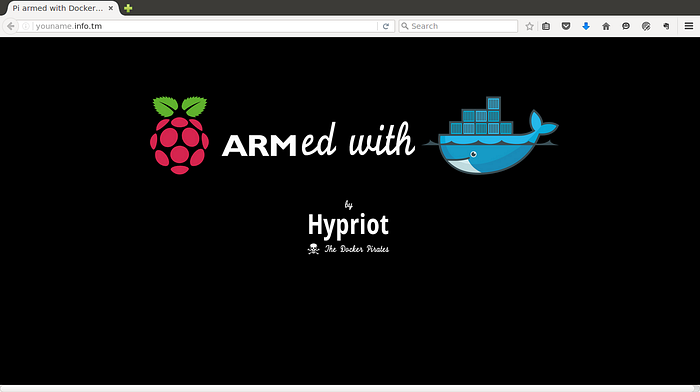The width and height of the screenshot is (700, 392).
Task: Close the 'Pi armed with Docker' tab
Action: (x=111, y=8)
